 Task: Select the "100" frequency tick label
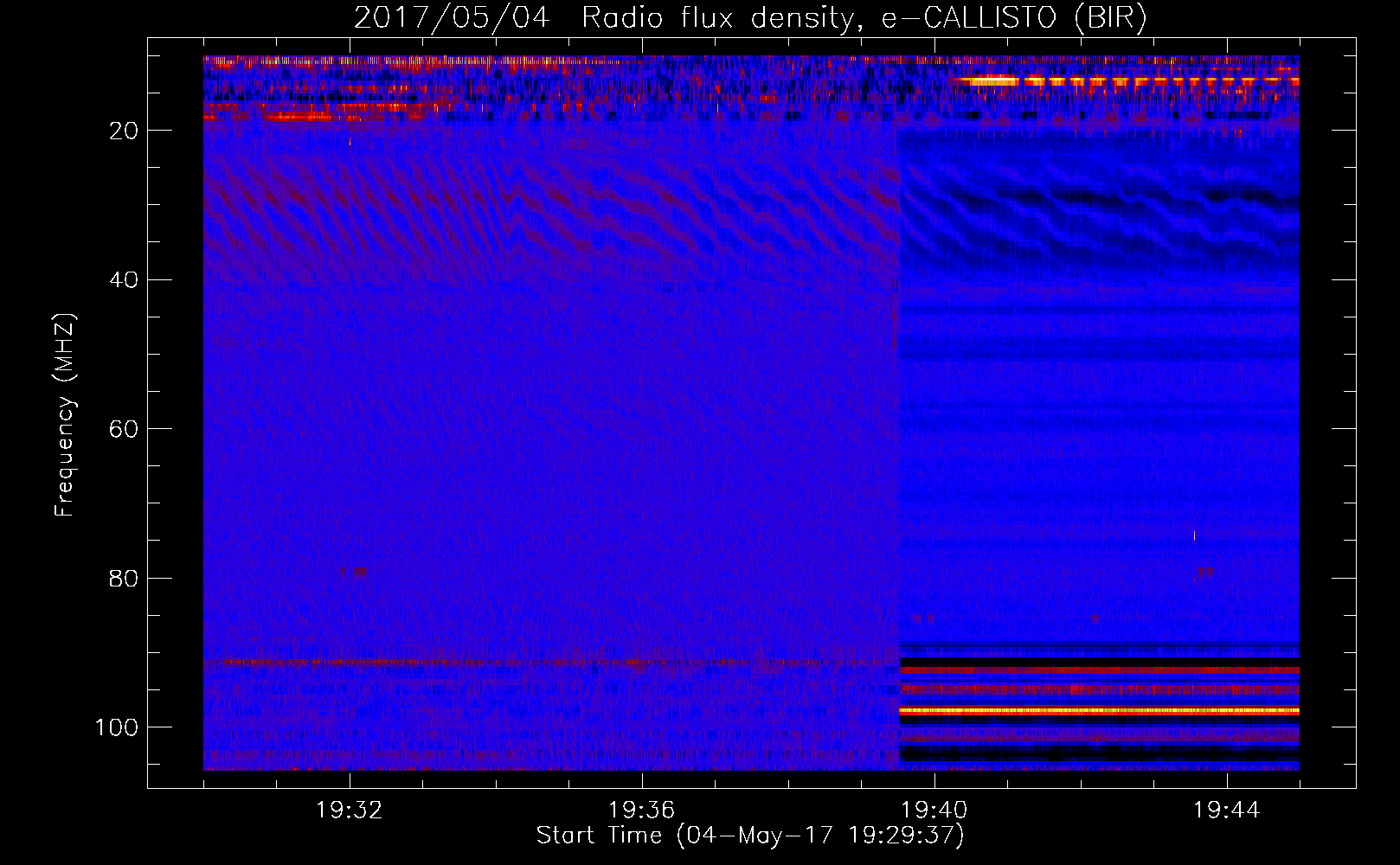click(117, 727)
